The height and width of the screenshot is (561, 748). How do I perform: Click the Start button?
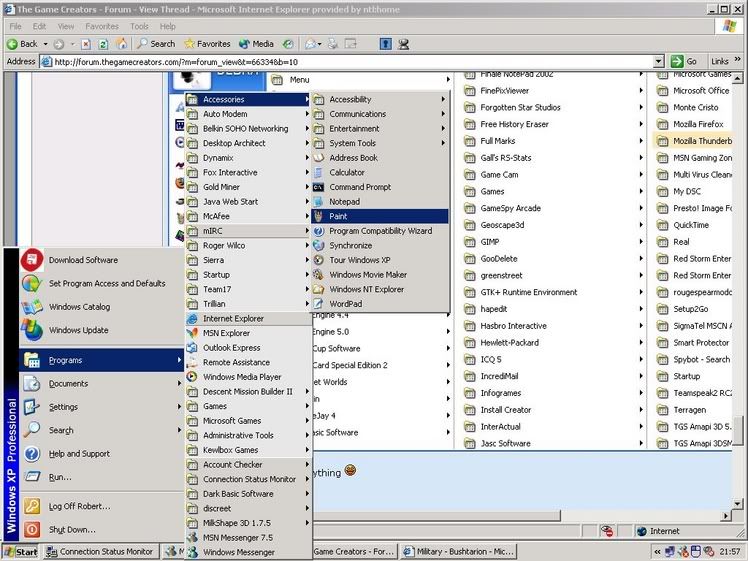pyautogui.click(x=20, y=552)
